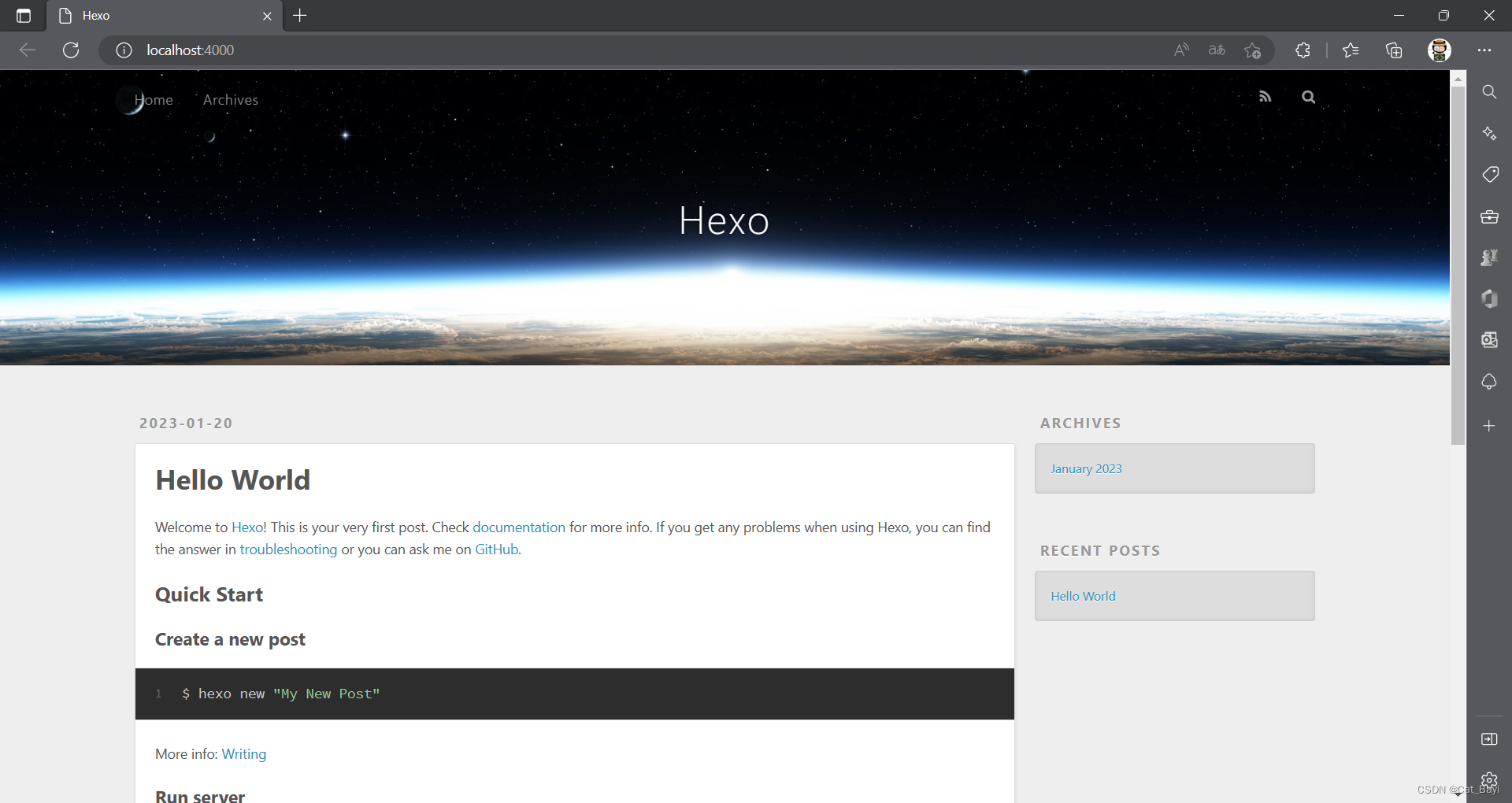Open the Outlook icon in the sidebar

coord(1489,339)
